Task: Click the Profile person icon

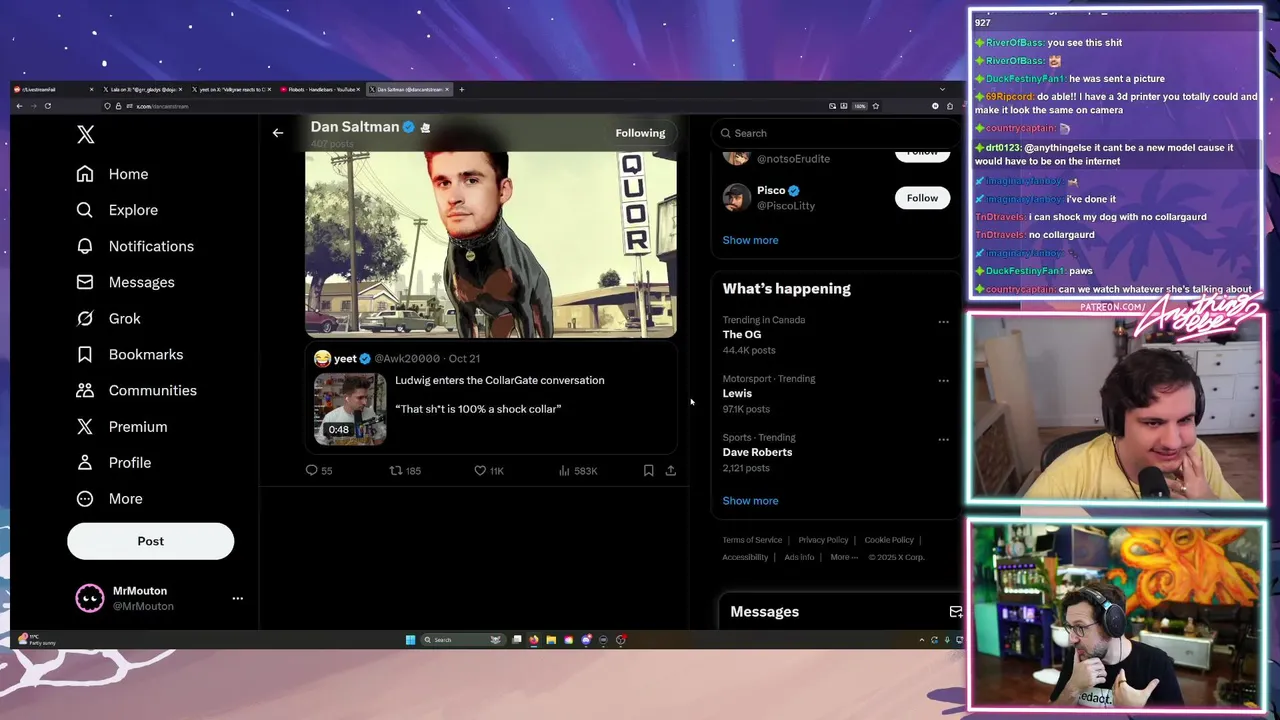Action: click(85, 462)
